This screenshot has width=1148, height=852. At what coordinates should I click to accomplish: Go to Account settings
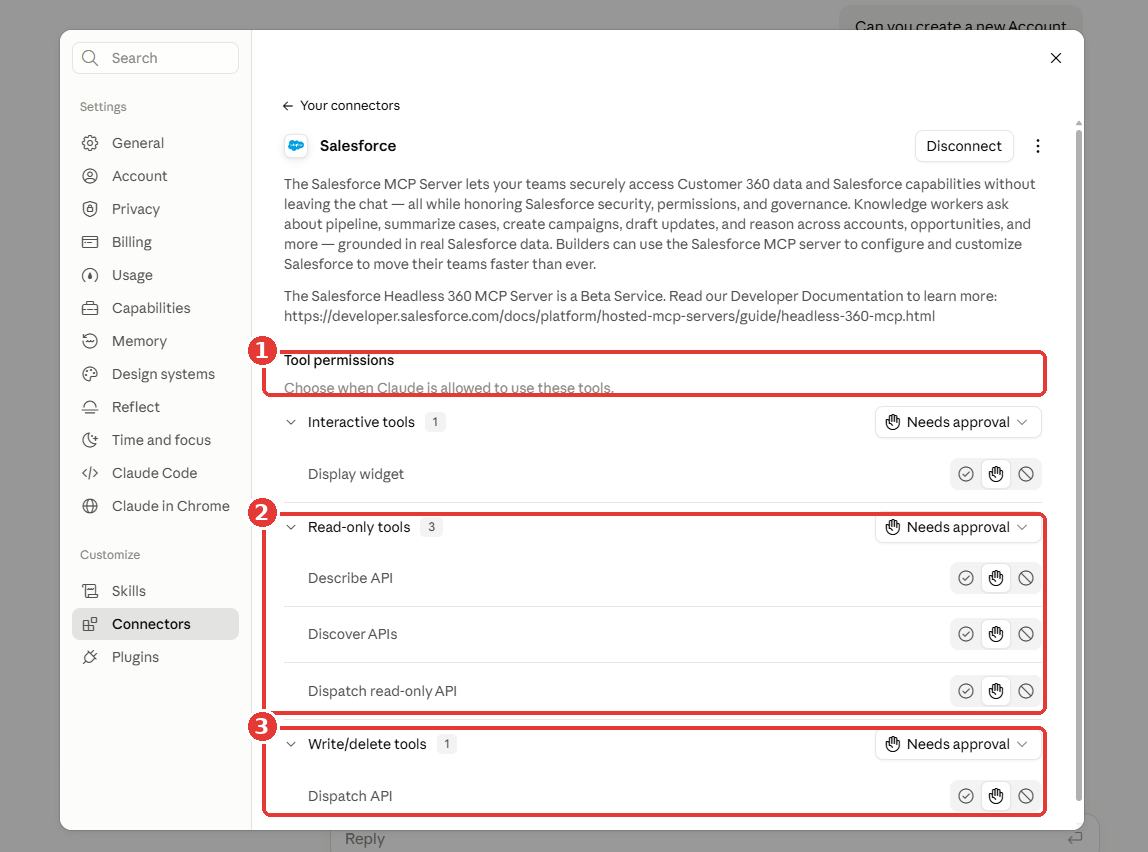pos(155,176)
